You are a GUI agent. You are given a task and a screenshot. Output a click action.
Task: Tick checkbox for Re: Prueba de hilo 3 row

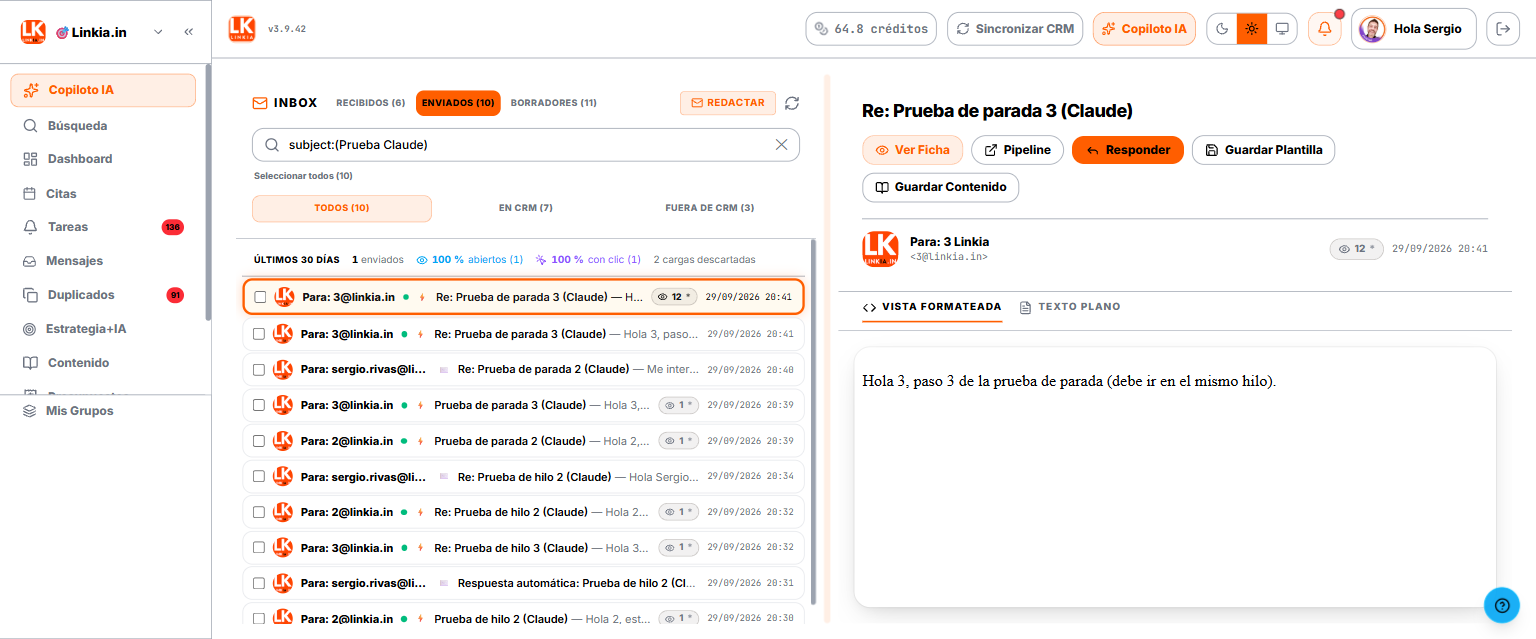click(259, 548)
